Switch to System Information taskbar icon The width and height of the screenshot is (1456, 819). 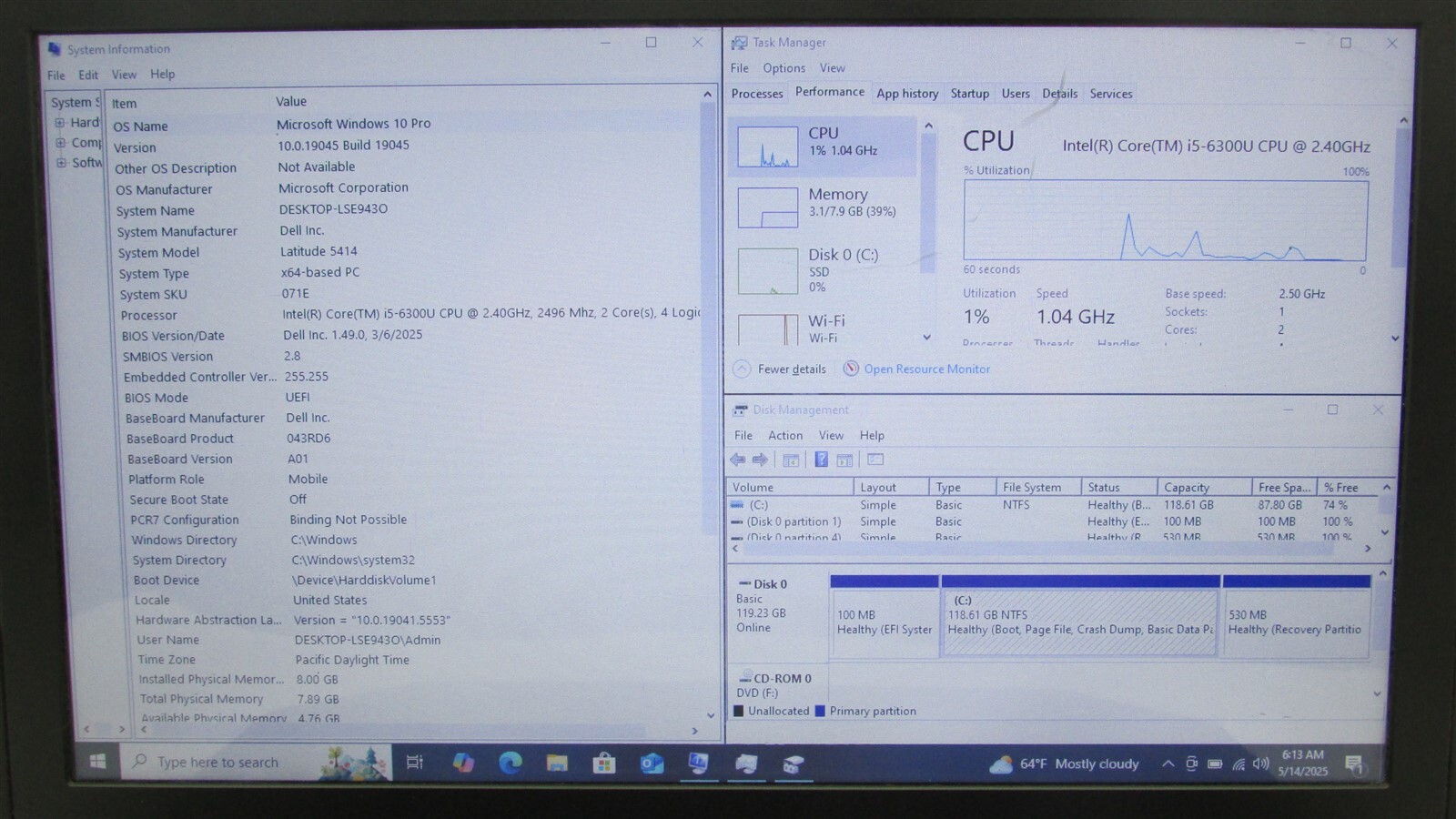[x=698, y=763]
